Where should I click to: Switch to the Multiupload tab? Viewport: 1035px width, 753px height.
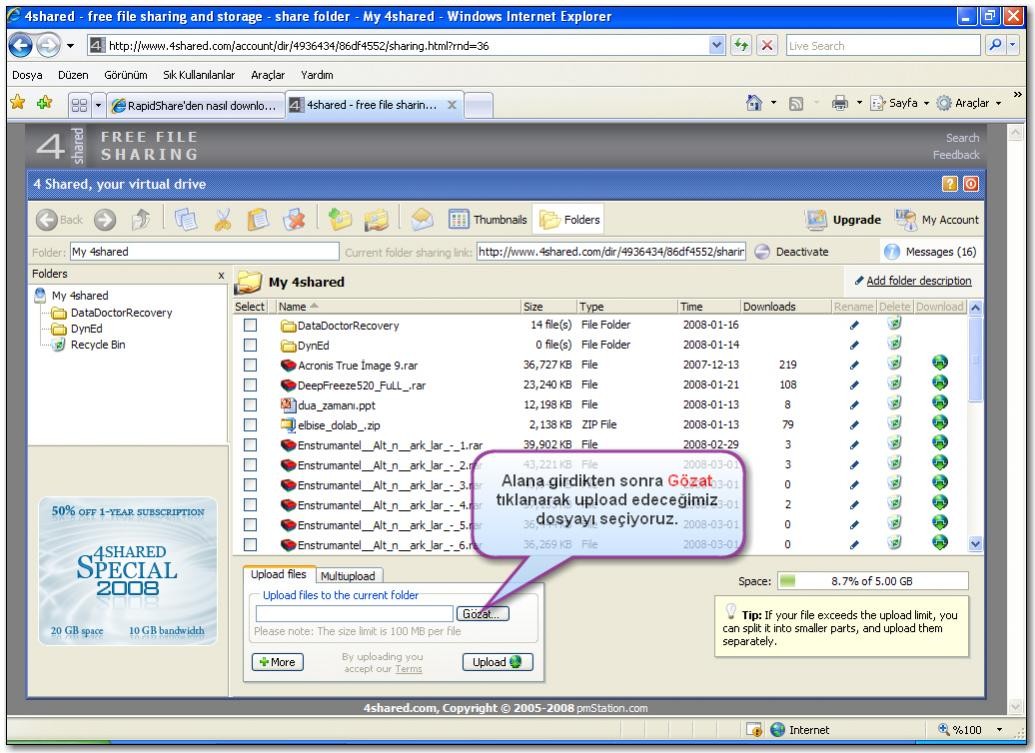point(349,576)
